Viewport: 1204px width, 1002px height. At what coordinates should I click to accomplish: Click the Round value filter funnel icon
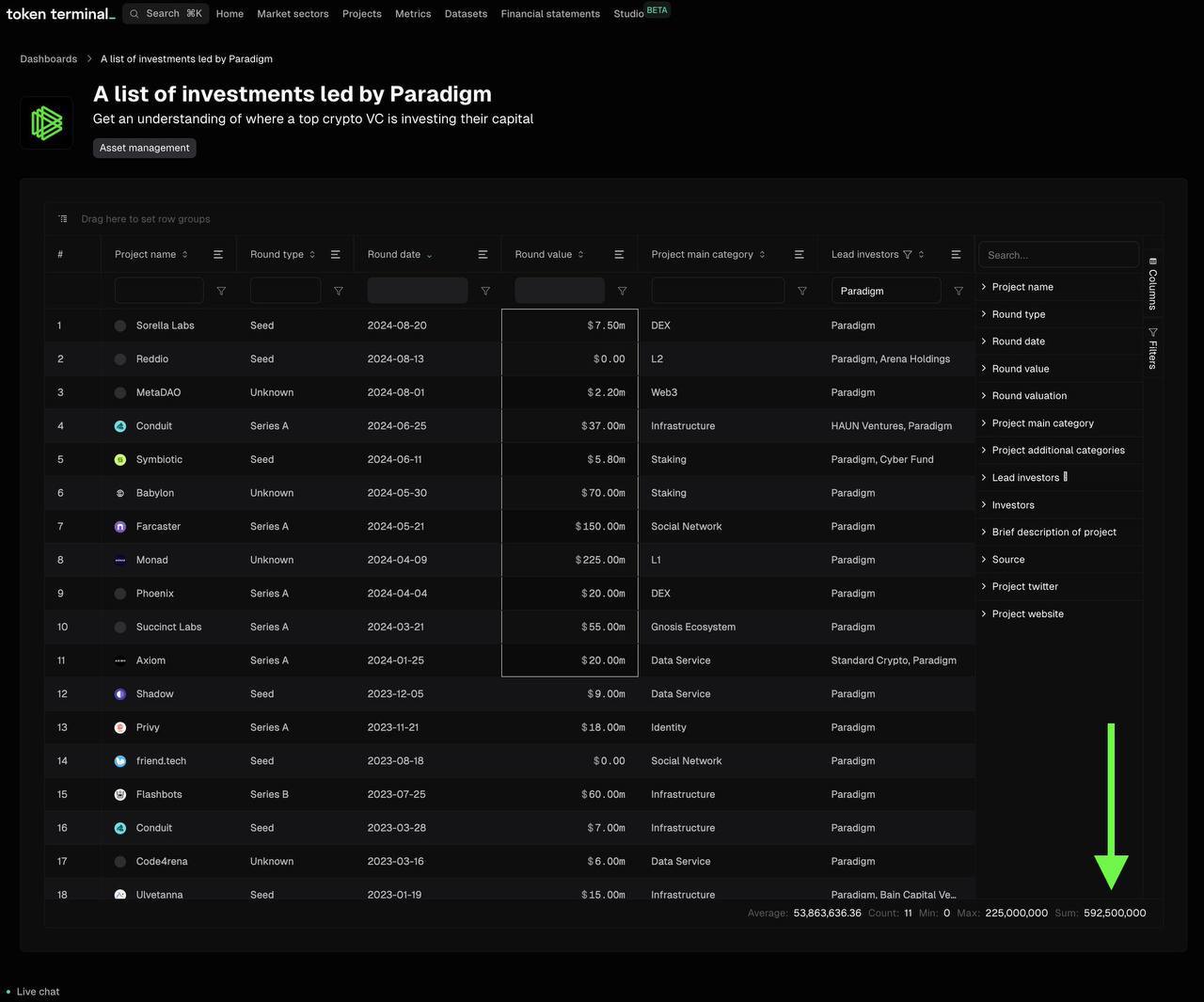(622, 291)
